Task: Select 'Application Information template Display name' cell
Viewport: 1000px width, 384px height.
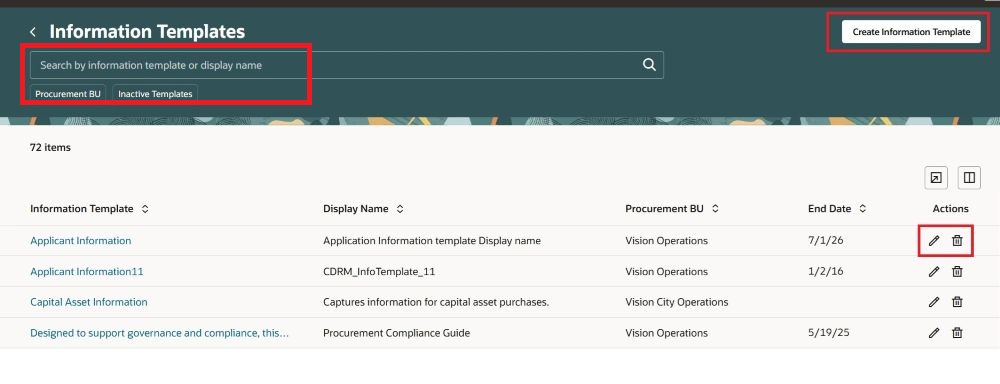Action: [x=432, y=240]
